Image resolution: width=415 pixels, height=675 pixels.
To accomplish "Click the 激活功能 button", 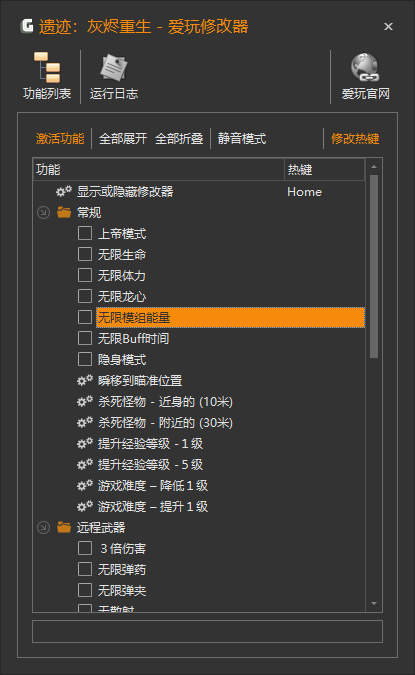I will click(60, 139).
